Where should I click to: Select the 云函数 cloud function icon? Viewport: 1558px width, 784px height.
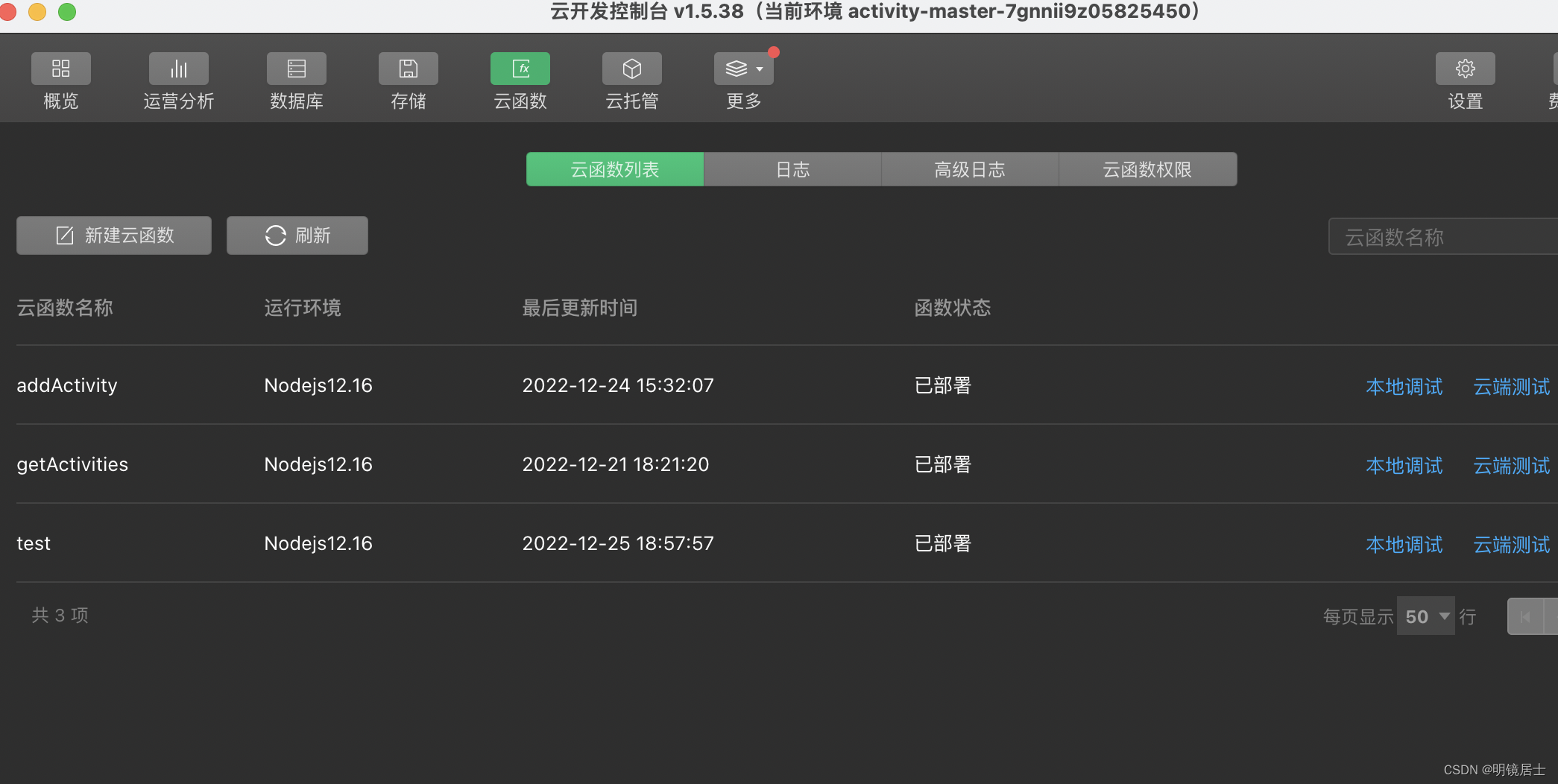click(520, 69)
